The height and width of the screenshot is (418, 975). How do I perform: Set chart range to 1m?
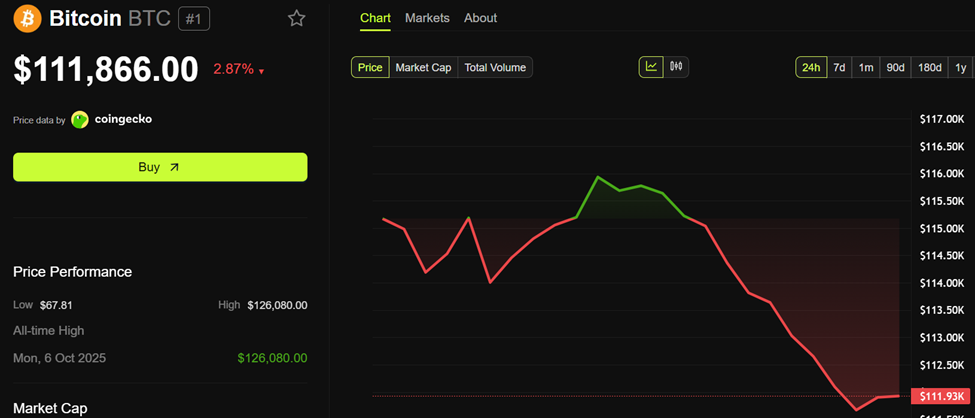pyautogui.click(x=866, y=67)
